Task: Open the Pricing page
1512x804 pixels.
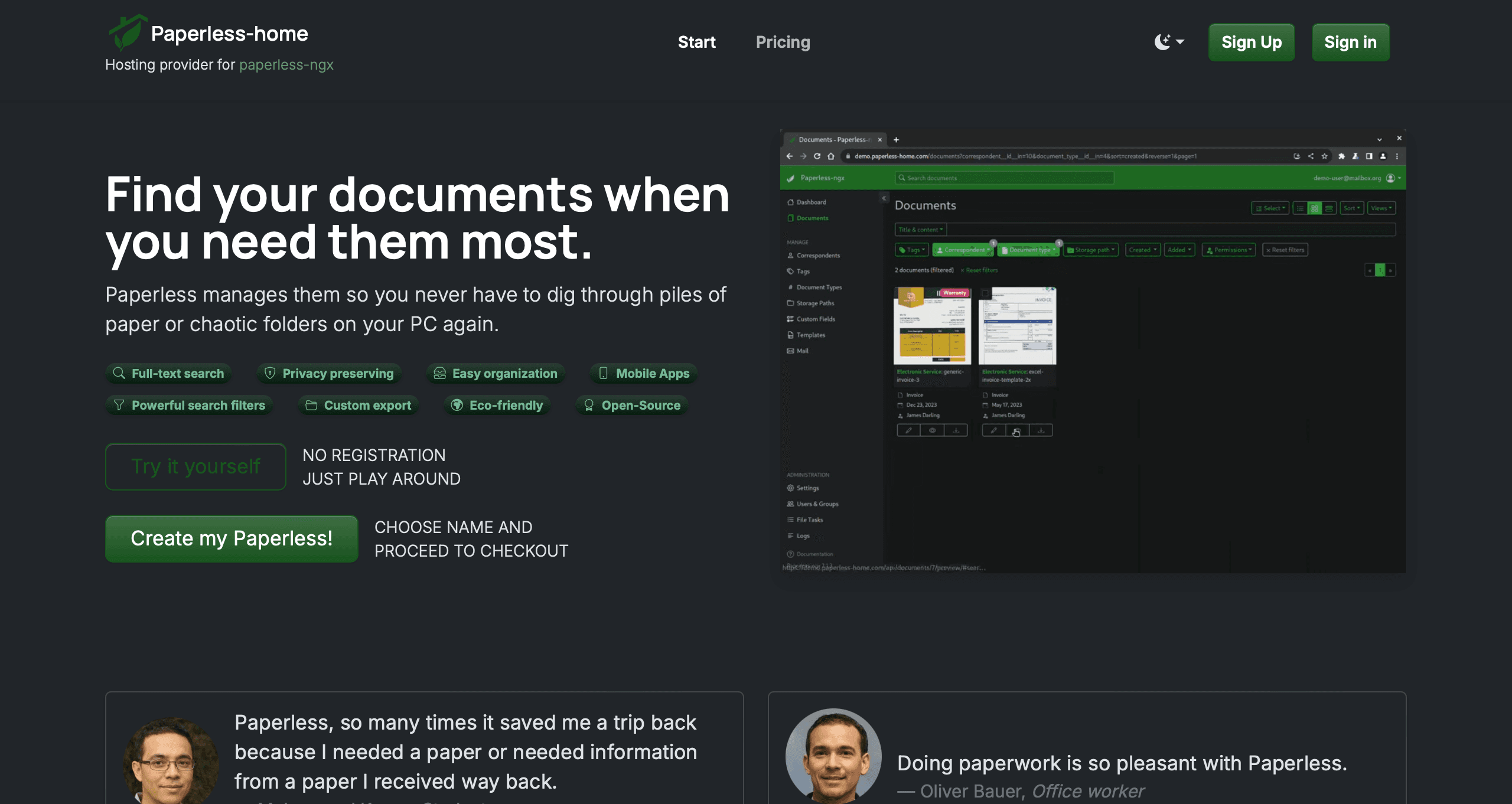Action: point(783,42)
